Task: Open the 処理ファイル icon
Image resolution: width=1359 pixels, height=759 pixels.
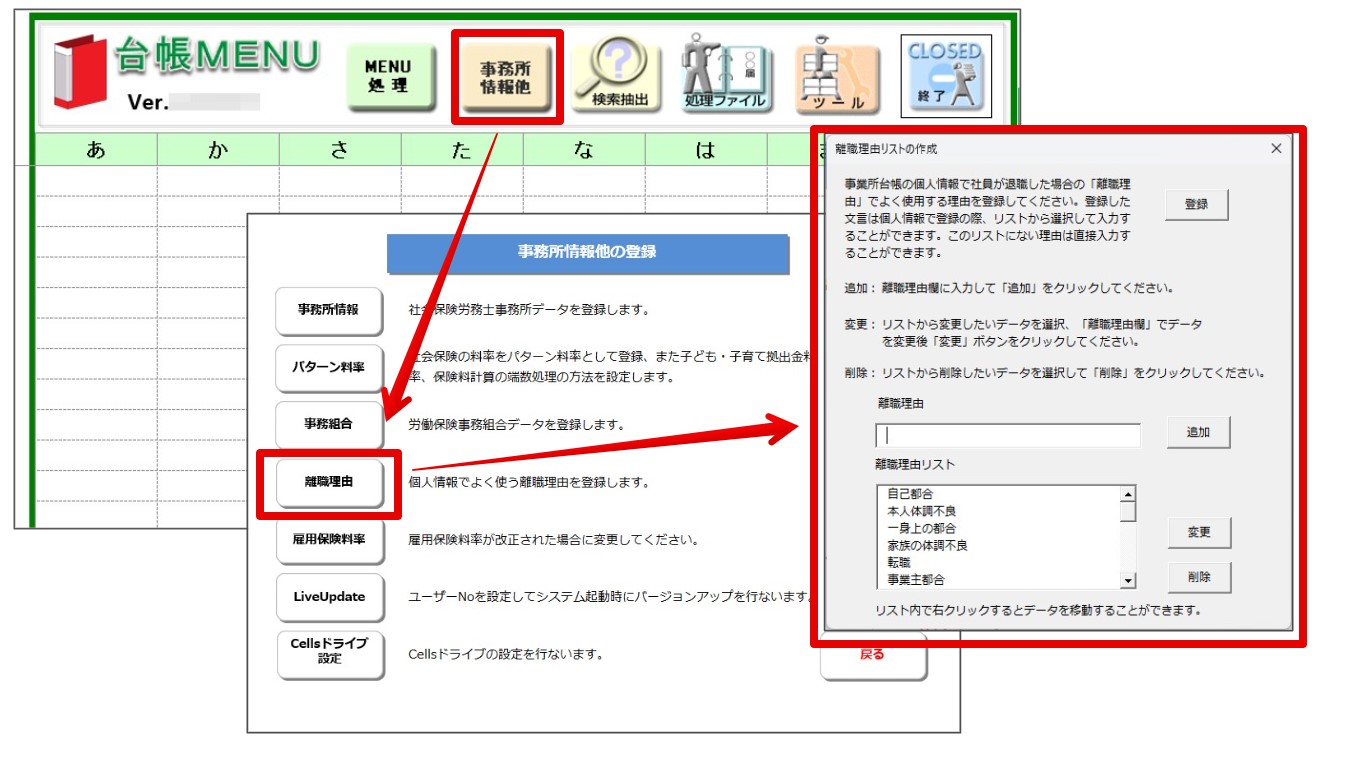Action: click(x=725, y=75)
